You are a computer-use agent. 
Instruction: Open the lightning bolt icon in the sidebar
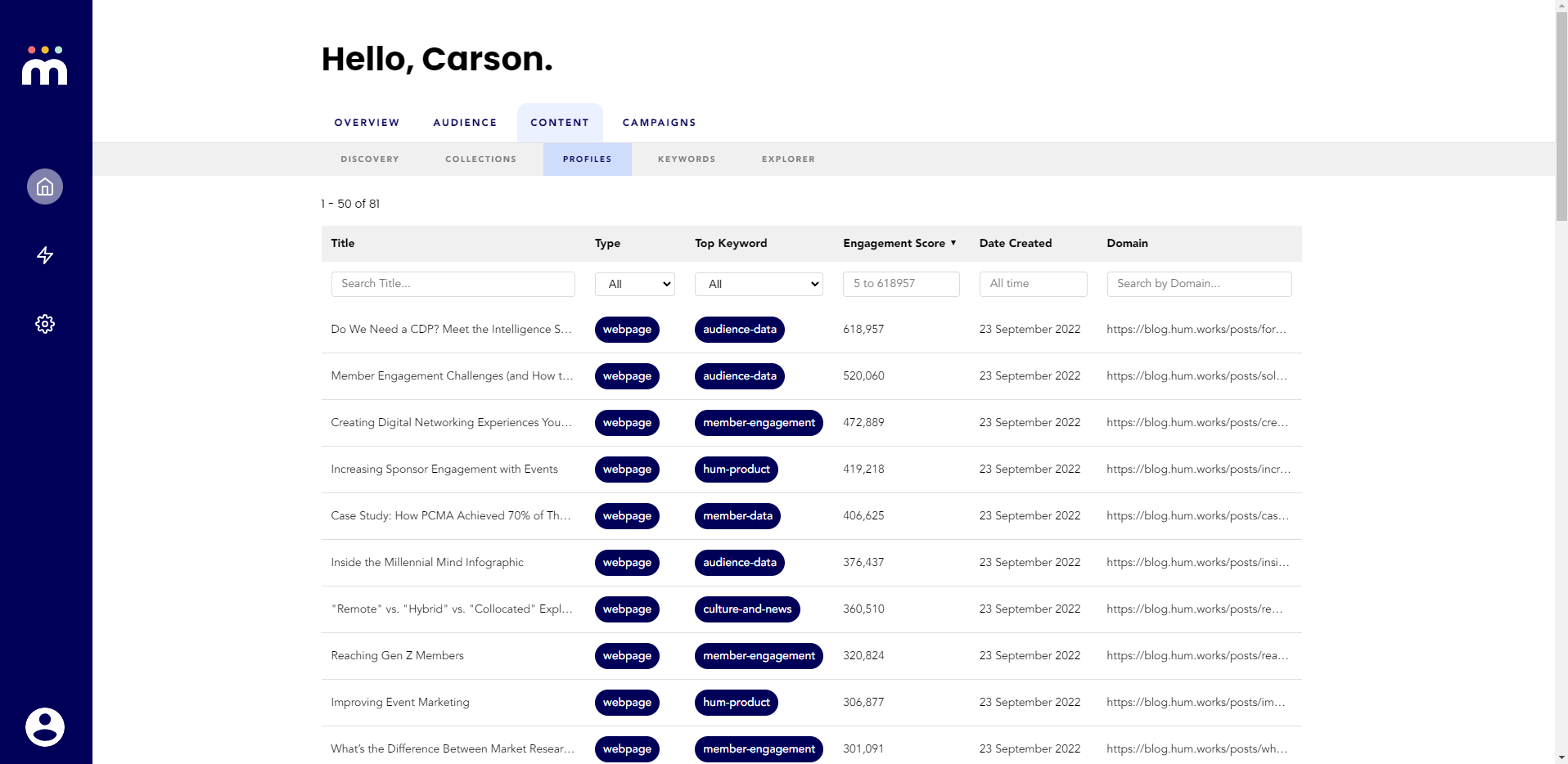[45, 255]
